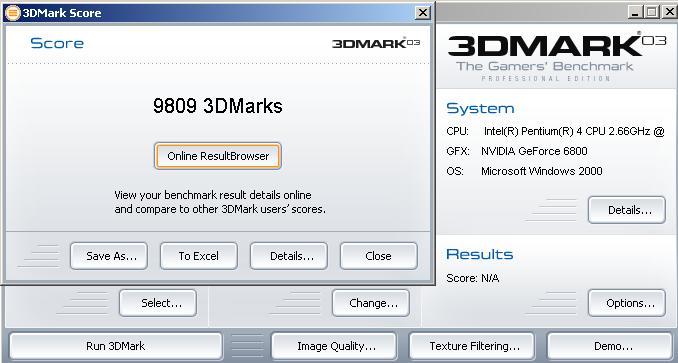This screenshot has width=678, height=363.
Task: Open the Image Quality tool
Action: pos(334,346)
